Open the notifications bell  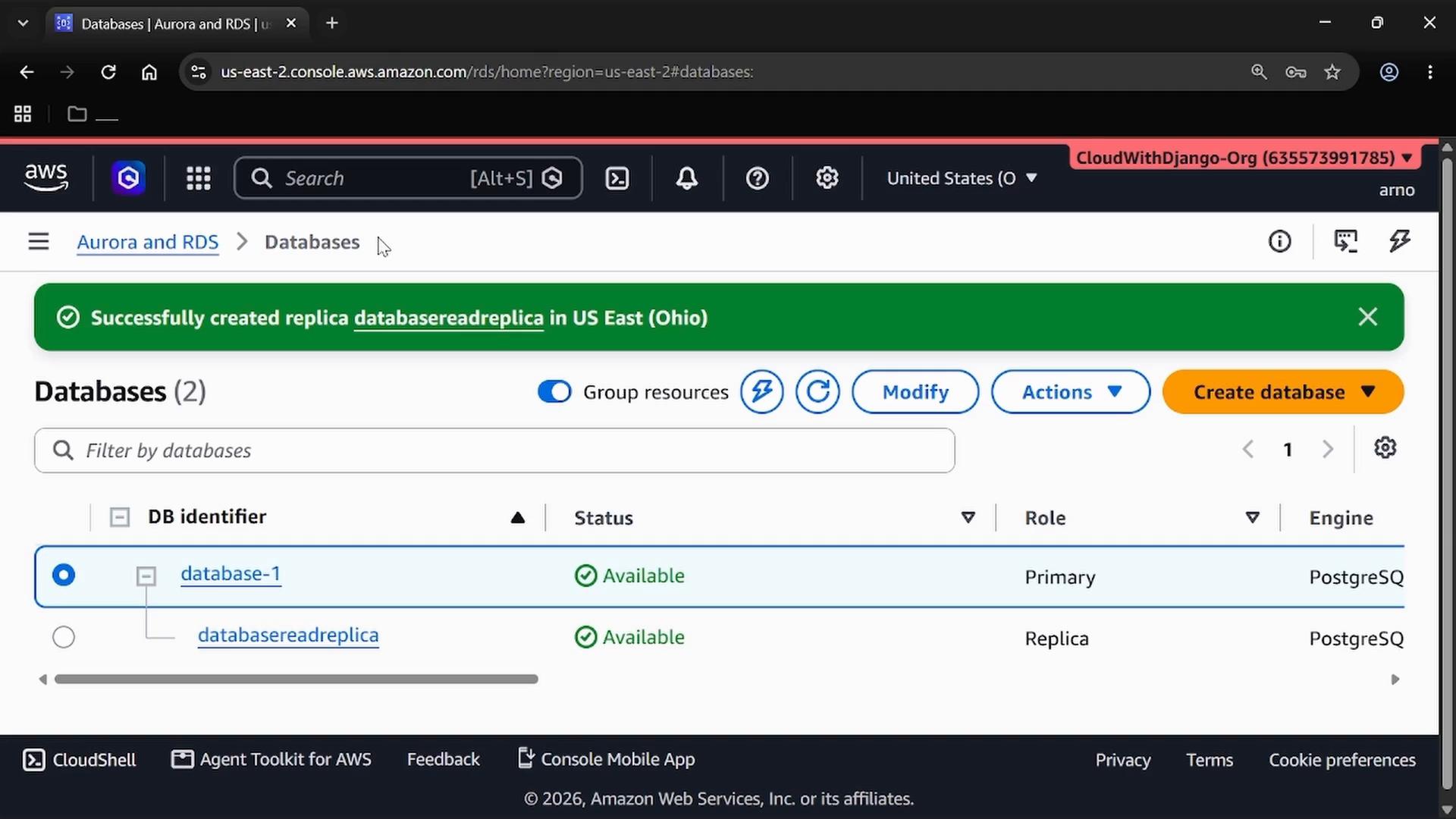point(687,178)
